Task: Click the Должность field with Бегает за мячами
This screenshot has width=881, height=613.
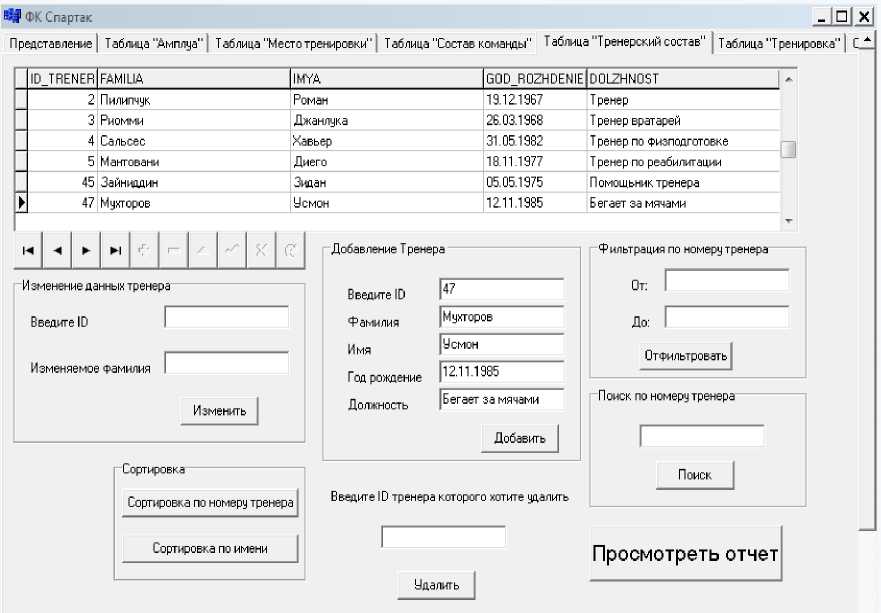Action: 502,399
